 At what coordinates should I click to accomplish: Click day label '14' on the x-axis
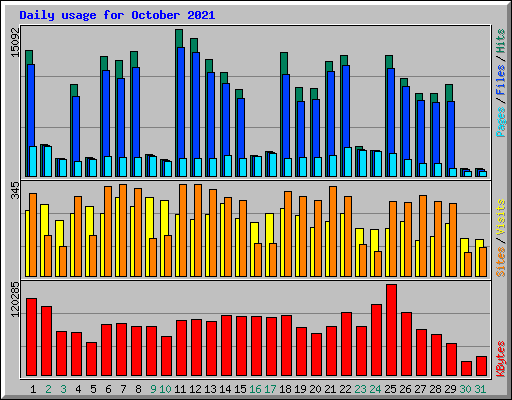click(x=225, y=389)
